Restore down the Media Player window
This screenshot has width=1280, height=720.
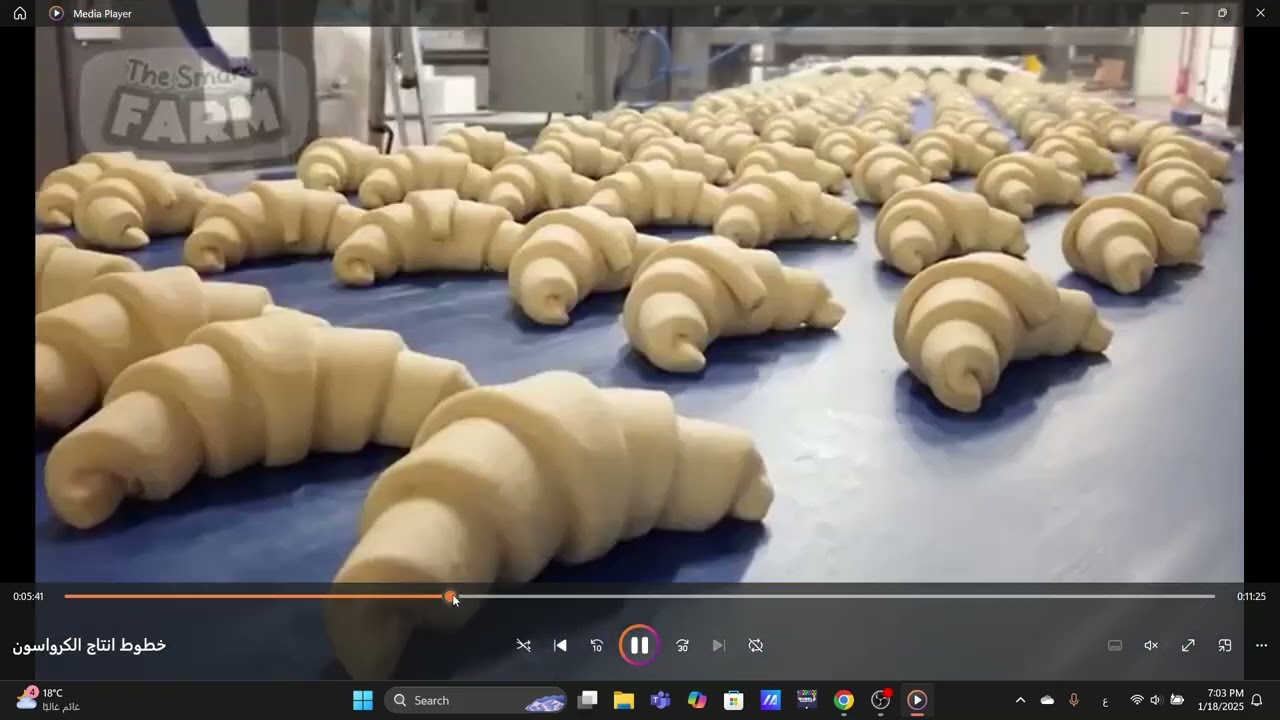[x=1222, y=13]
